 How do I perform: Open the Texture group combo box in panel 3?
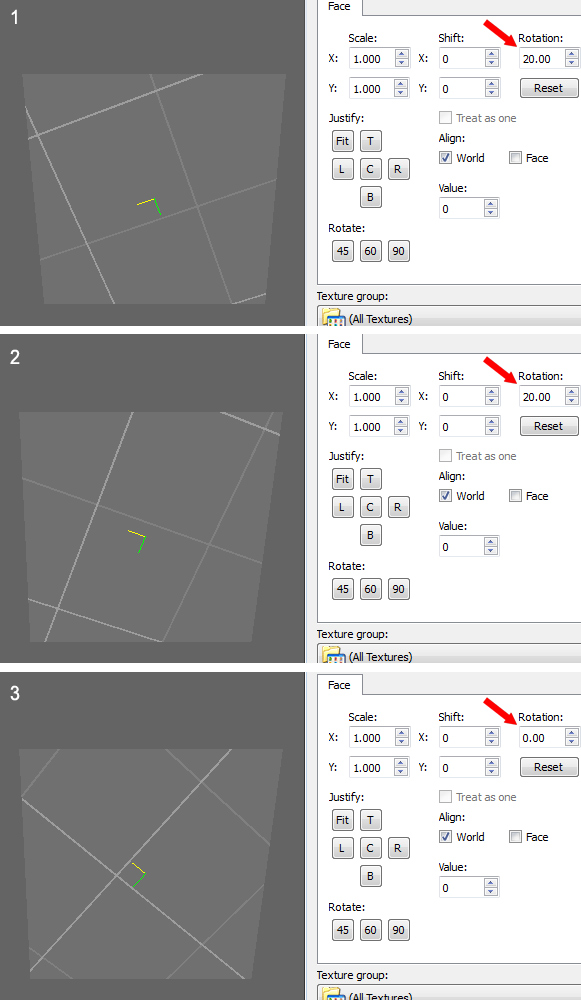click(449, 994)
